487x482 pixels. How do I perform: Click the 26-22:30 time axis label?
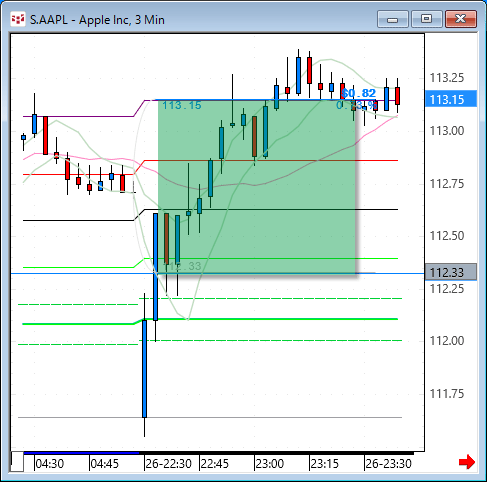coord(168,464)
